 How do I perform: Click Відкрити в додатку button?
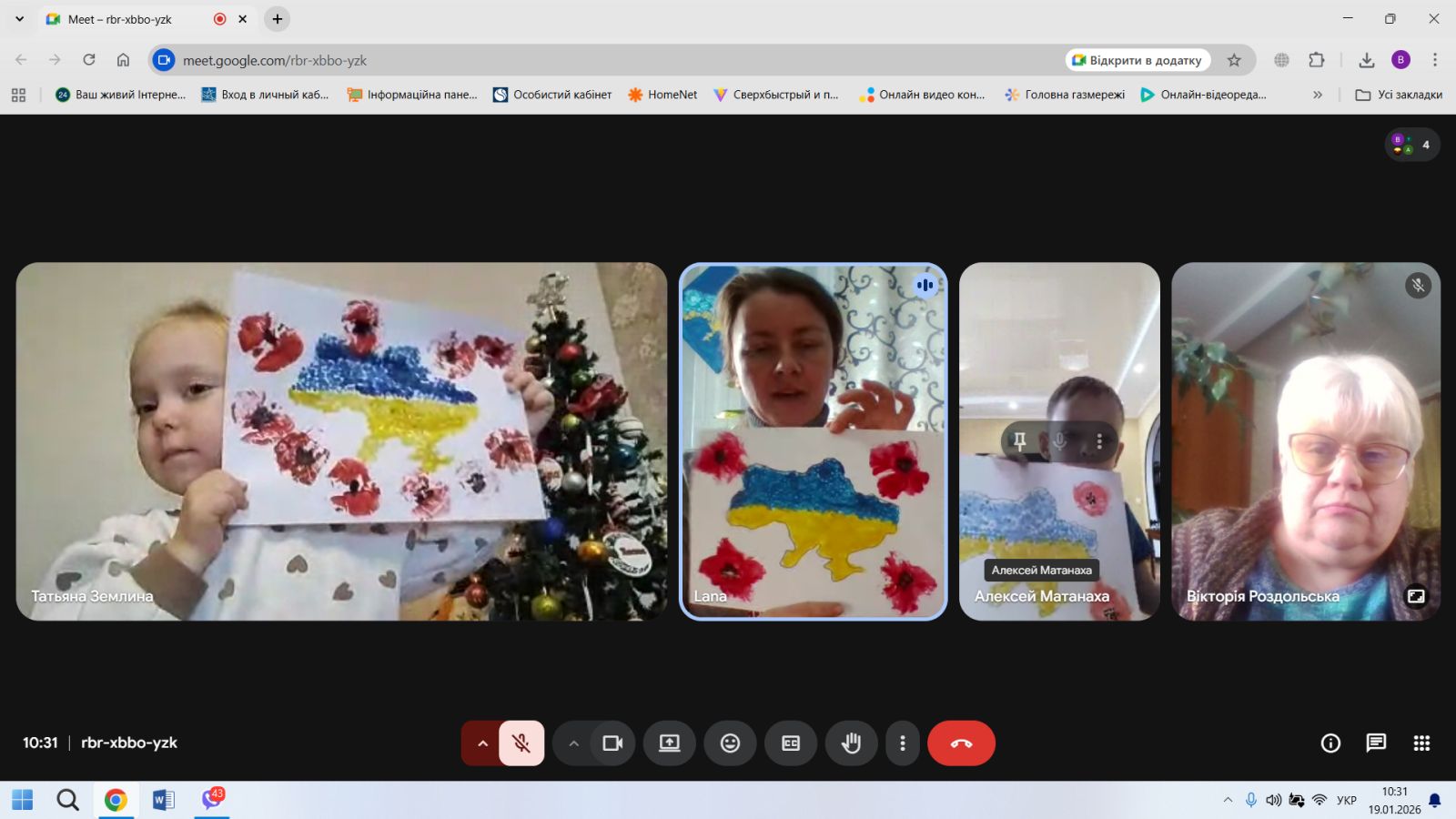click(x=1137, y=60)
